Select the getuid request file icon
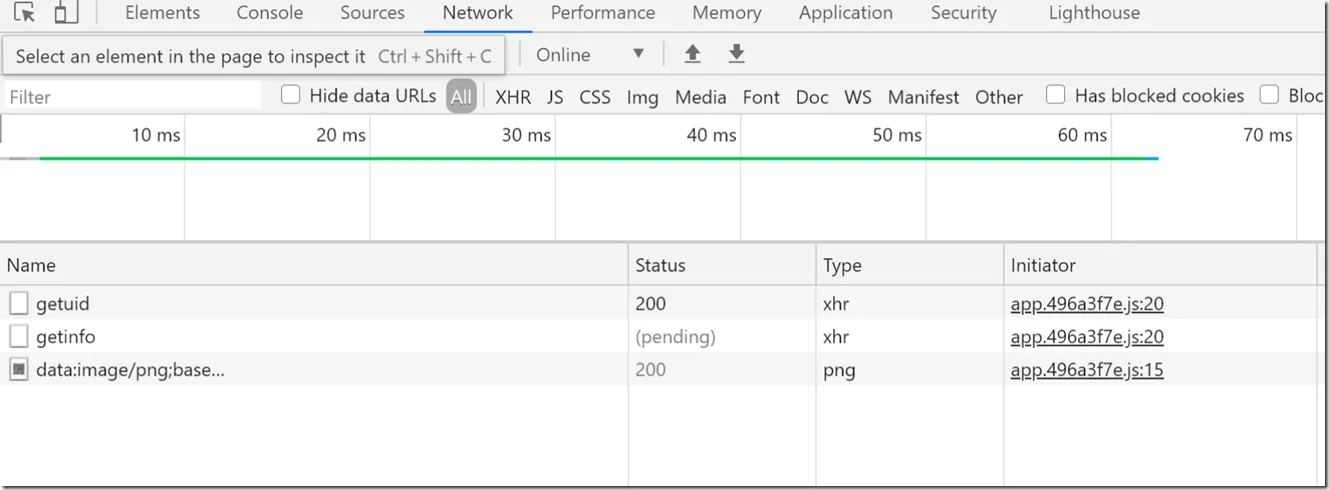This screenshot has height=490, width=1329. point(19,303)
